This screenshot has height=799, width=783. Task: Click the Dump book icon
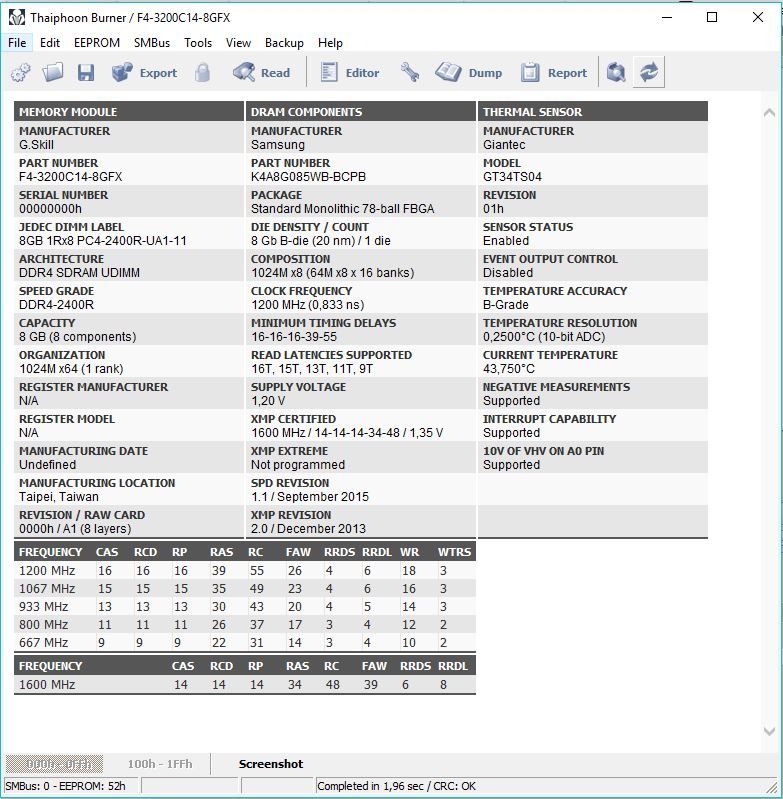[x=448, y=72]
